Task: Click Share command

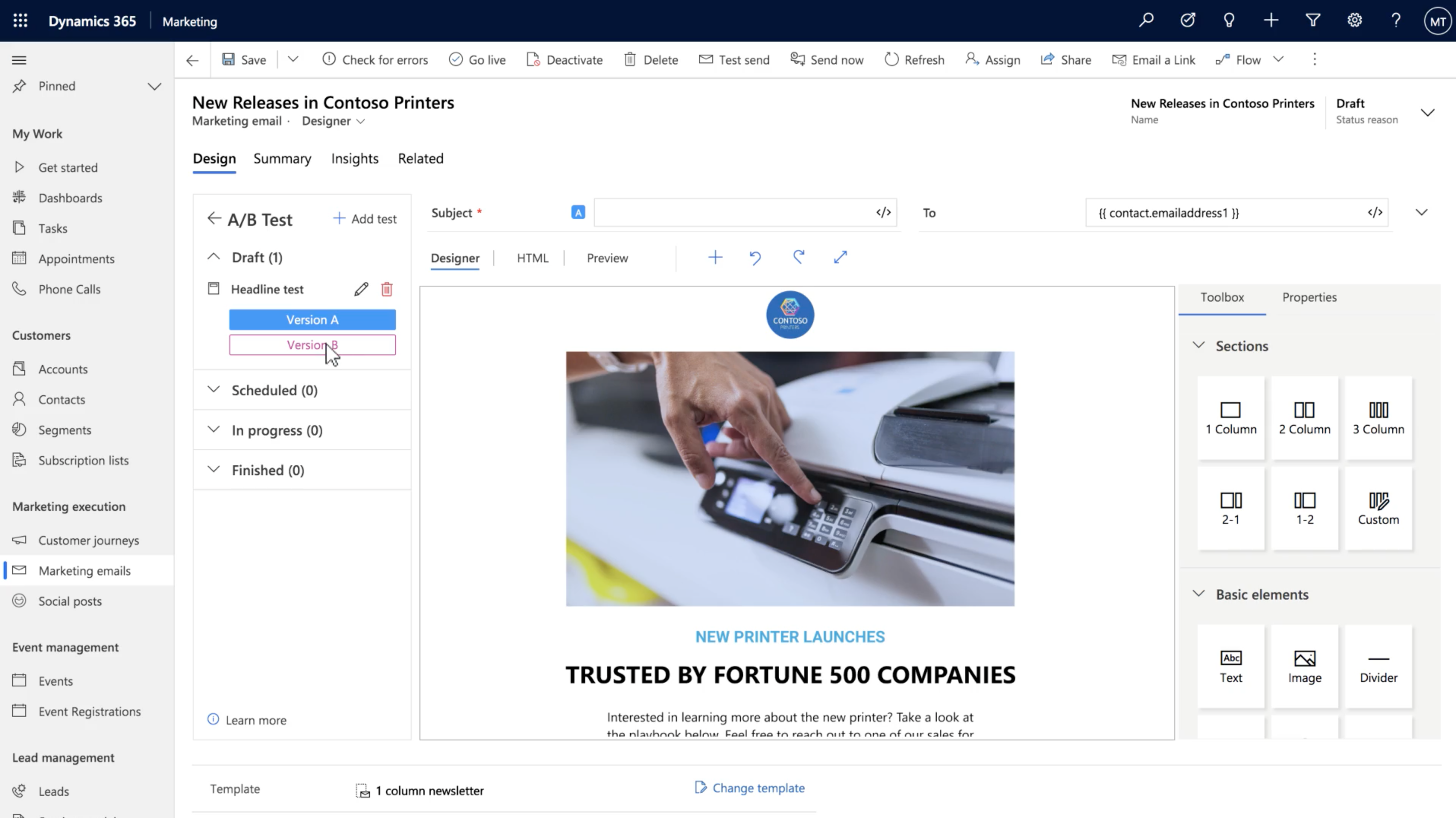Action: 1065,60
